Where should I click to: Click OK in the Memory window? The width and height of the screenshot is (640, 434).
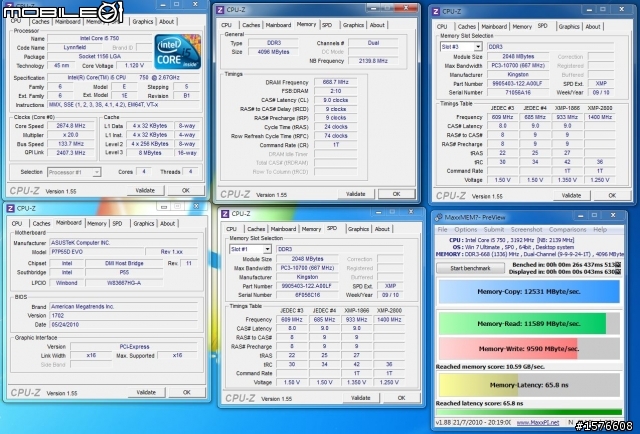point(396,194)
